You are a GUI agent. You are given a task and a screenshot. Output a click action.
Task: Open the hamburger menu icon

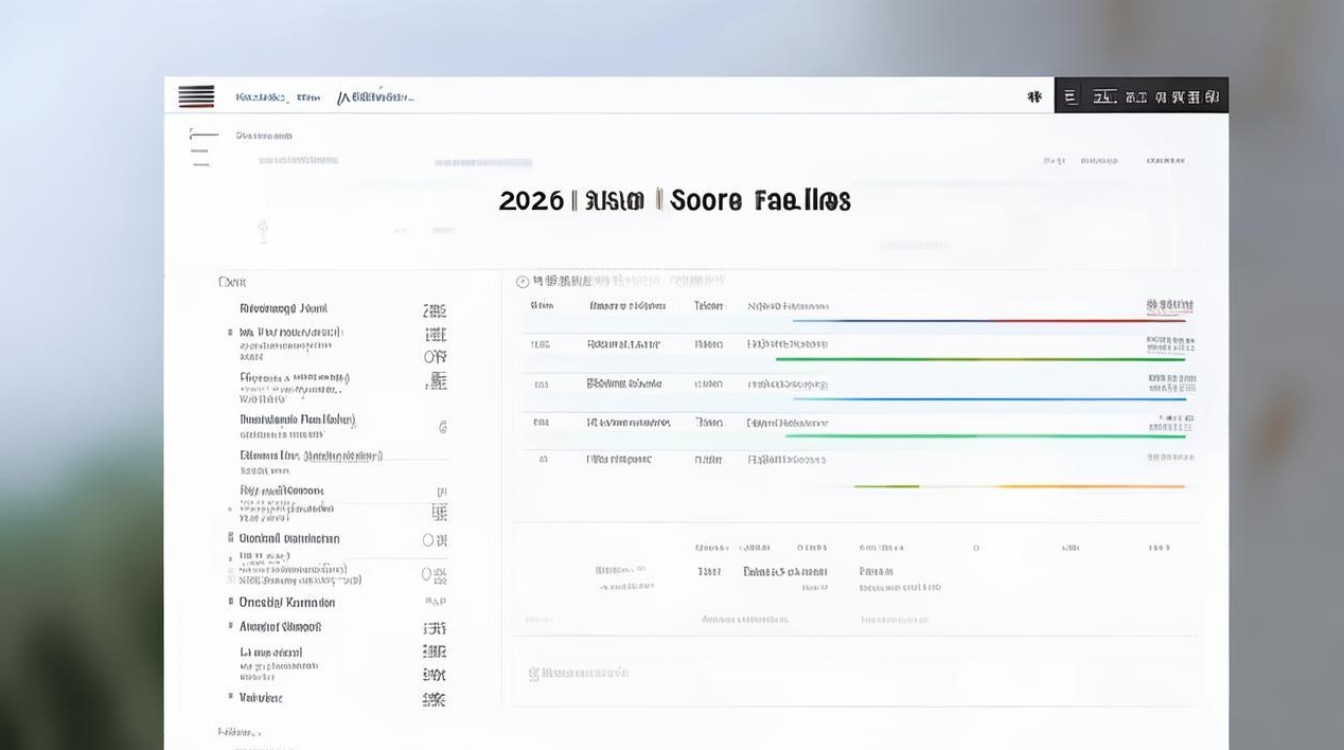click(x=196, y=96)
